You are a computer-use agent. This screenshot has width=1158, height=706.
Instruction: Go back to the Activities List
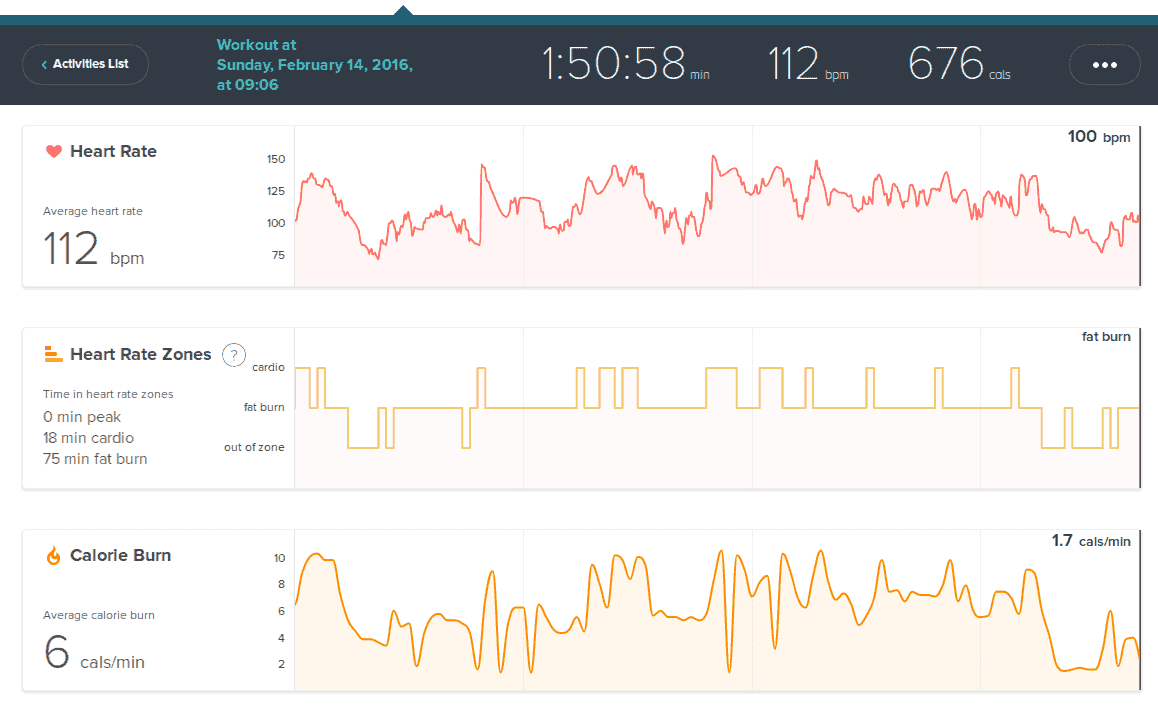point(86,64)
